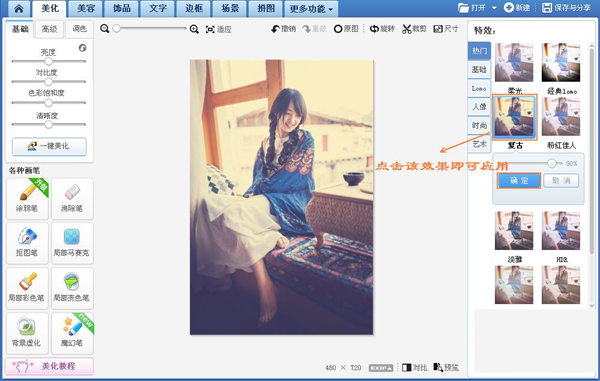This screenshot has width=600, height=381.
Task: Rotate the image with 旋转
Action: pos(382,29)
